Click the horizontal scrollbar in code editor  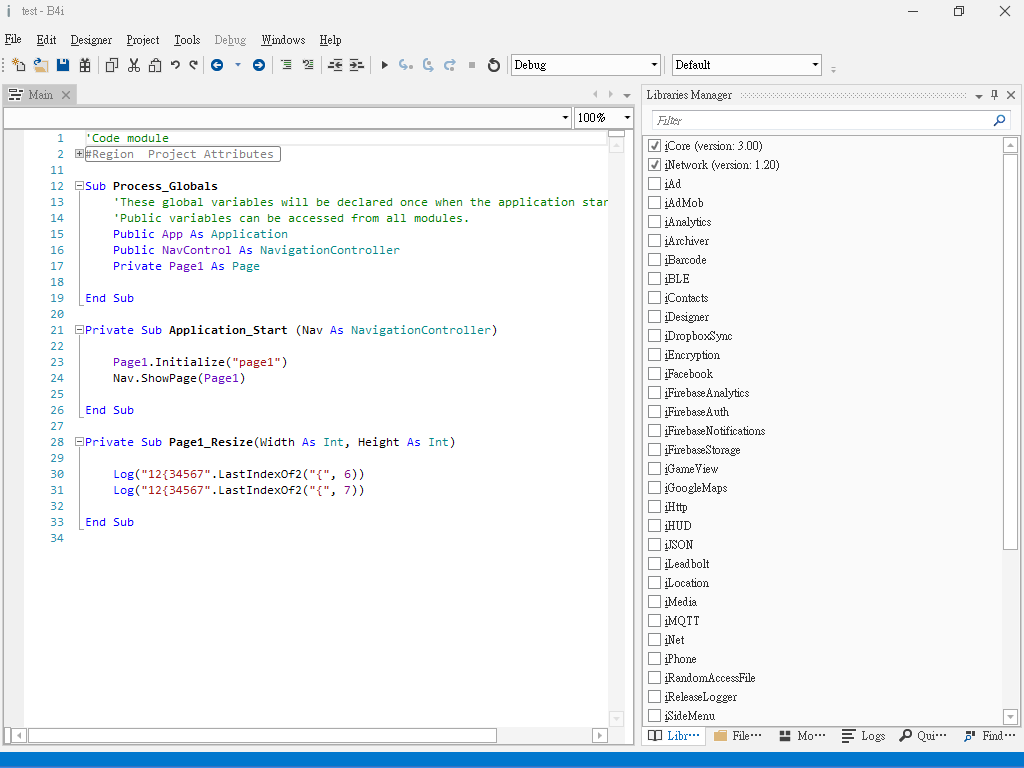click(x=262, y=736)
